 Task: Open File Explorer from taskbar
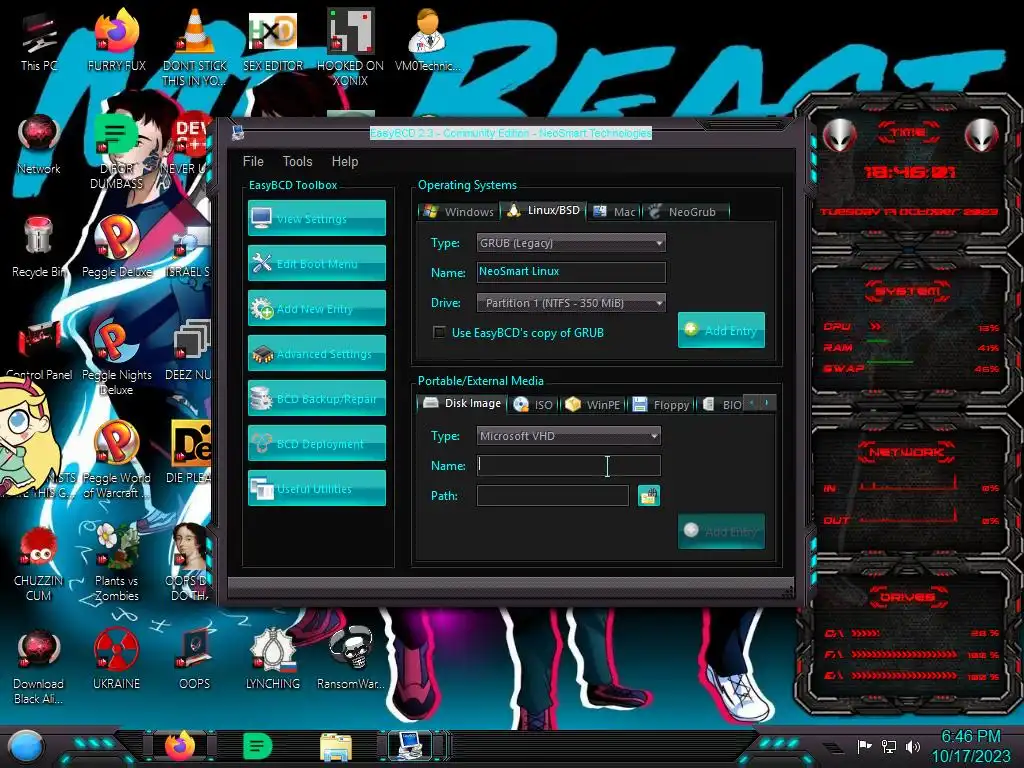[x=336, y=747]
